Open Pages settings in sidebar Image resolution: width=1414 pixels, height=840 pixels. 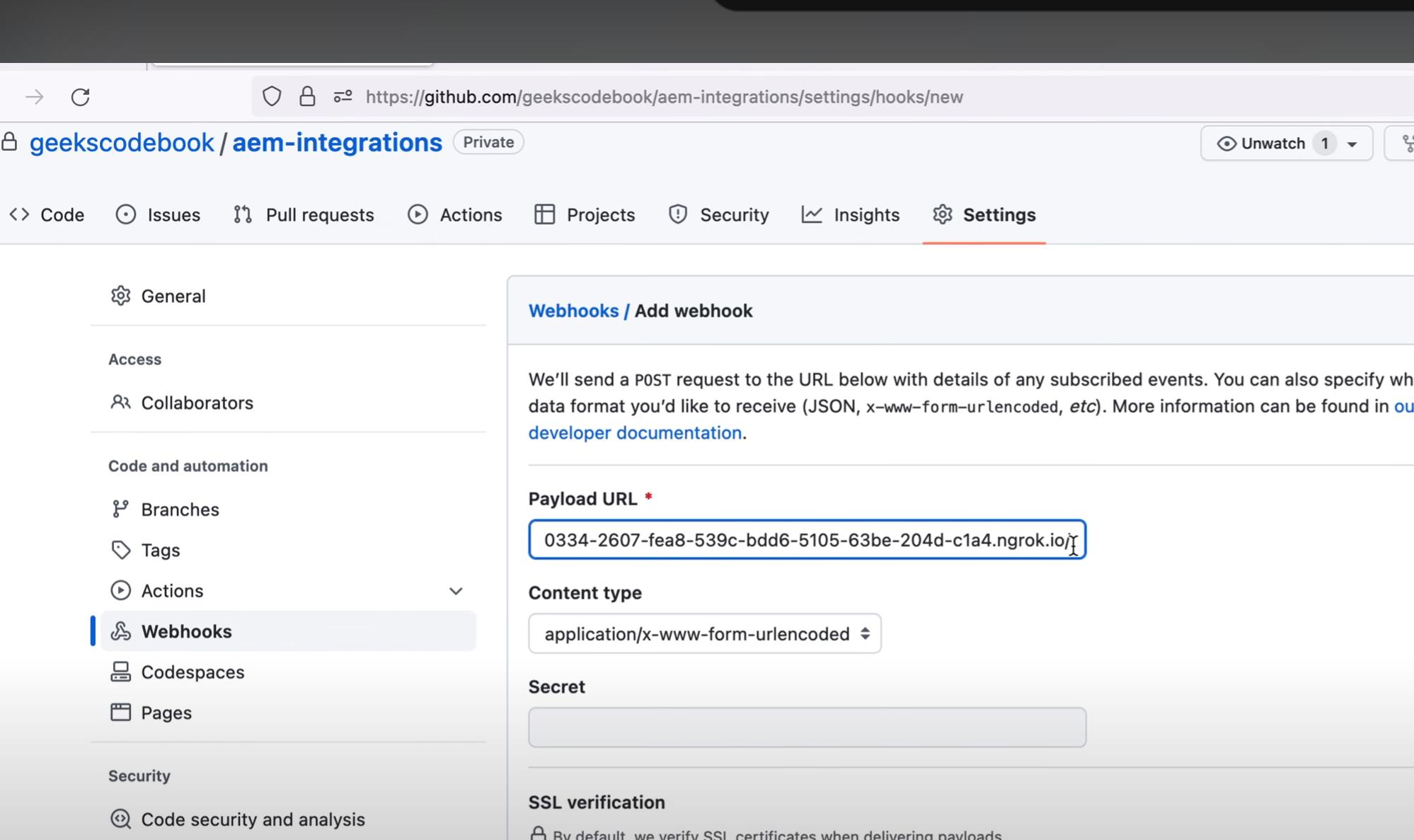click(x=151, y=713)
